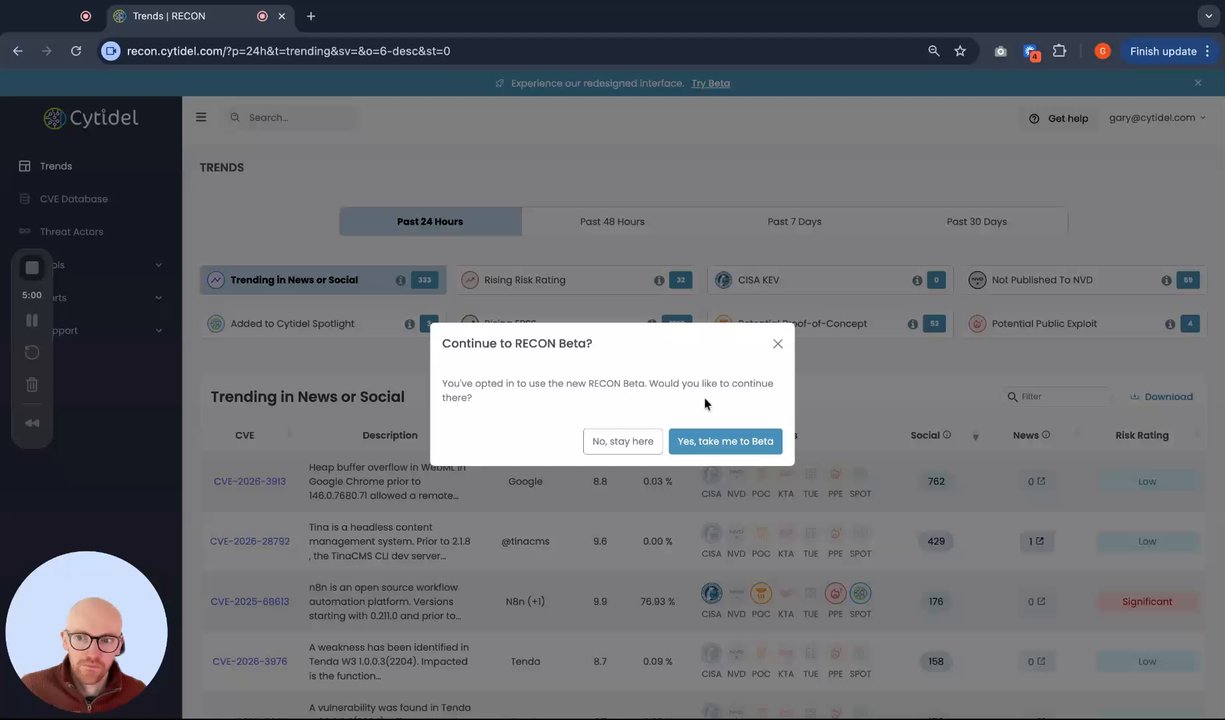Click the POC icon in the CVE-2025-68613 row
Image resolution: width=1225 pixels, height=720 pixels.
coord(761,594)
